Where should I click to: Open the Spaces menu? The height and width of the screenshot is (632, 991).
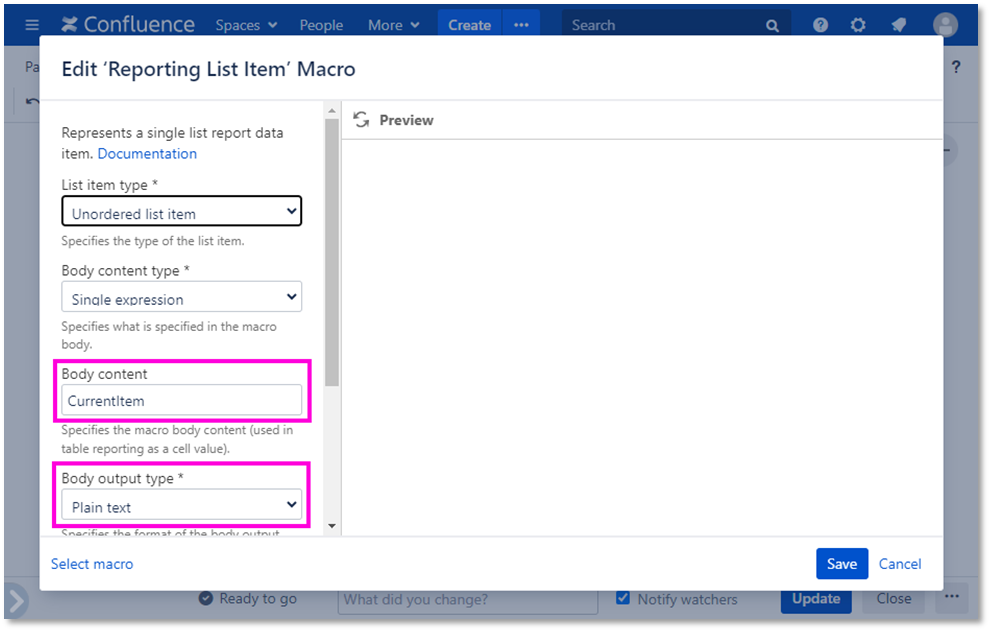pos(246,25)
